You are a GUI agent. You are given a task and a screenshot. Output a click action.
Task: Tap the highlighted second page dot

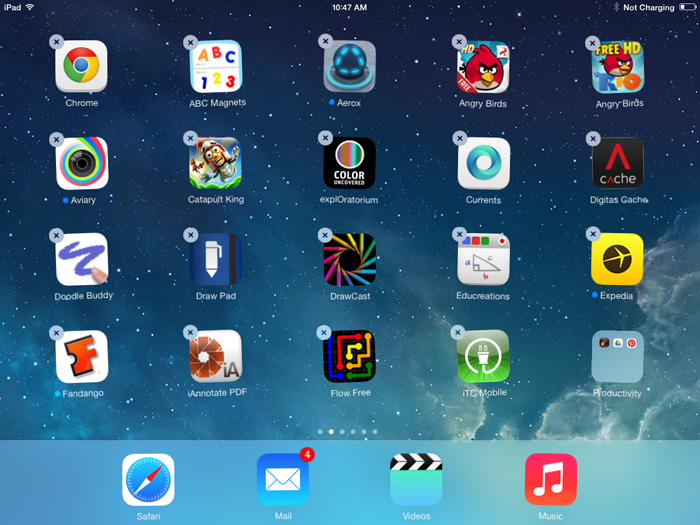331,432
